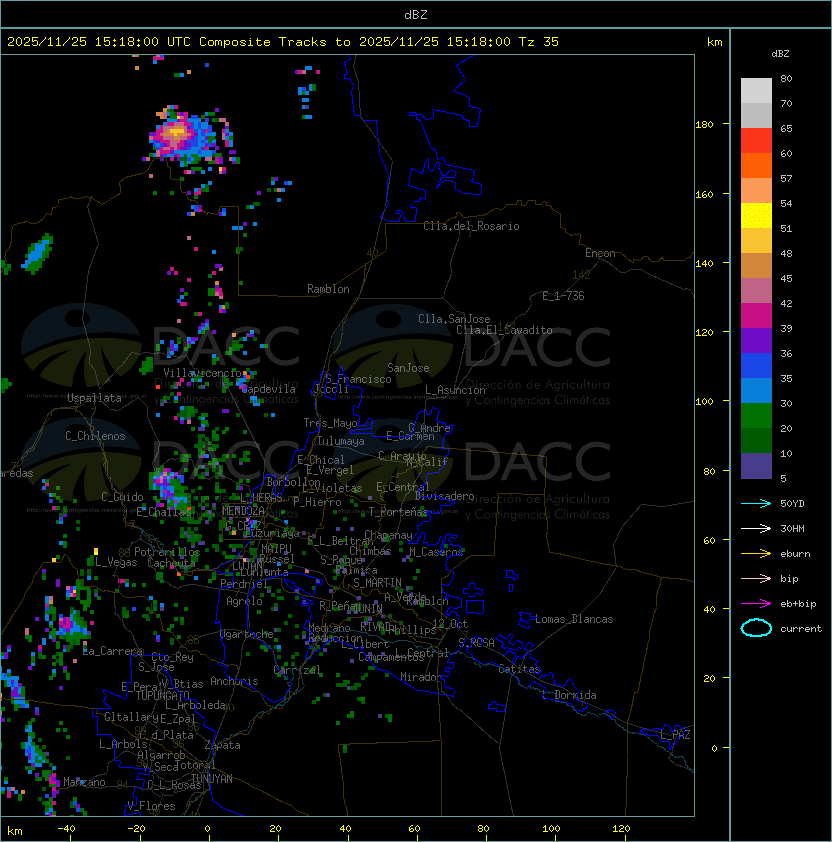Screen dimensions: 832x842
Task: Click the 'Zapata' map label
Action: point(222,745)
